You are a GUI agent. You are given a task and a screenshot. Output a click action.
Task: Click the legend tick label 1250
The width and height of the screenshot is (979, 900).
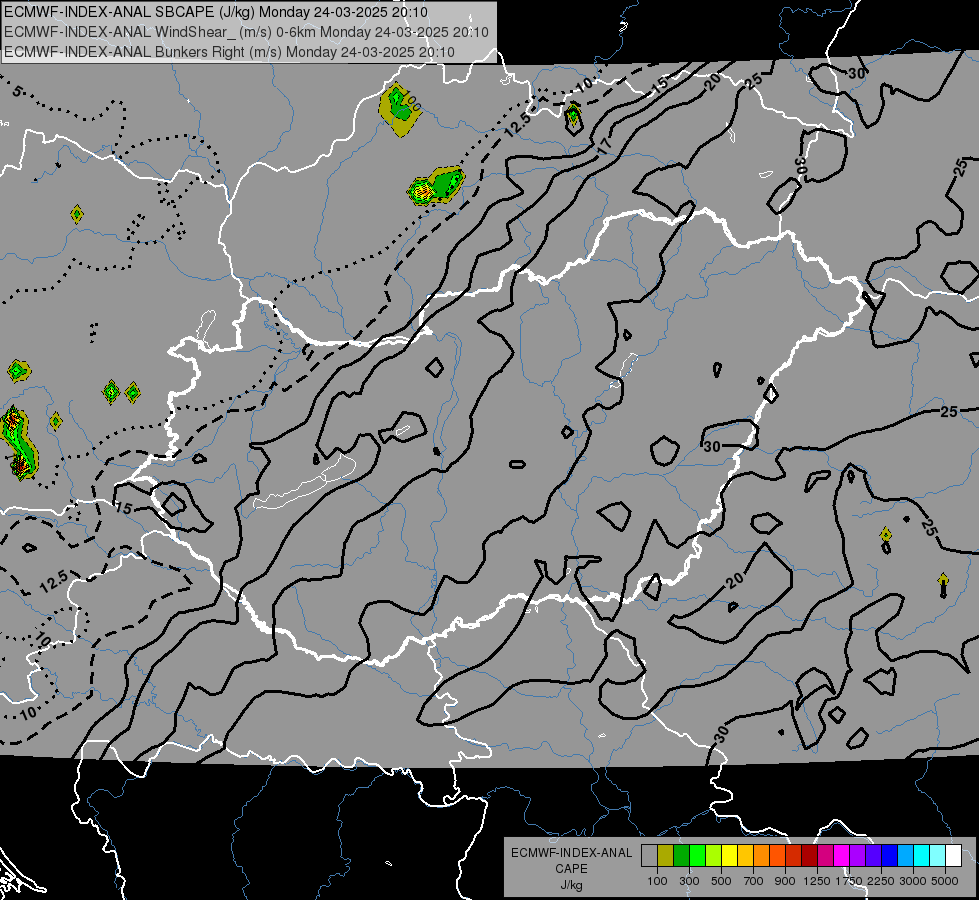point(817,881)
